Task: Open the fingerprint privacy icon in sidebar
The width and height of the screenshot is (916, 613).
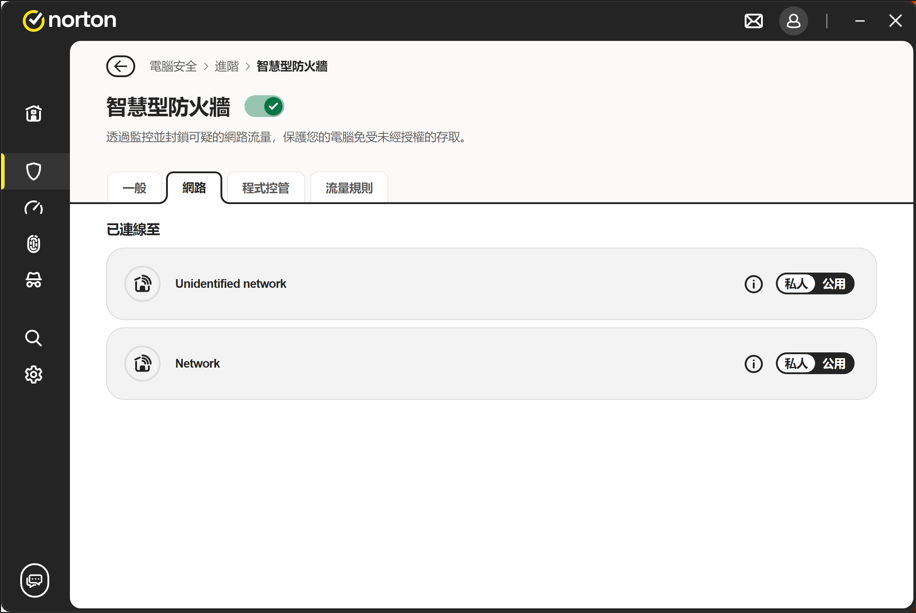Action: tap(34, 244)
